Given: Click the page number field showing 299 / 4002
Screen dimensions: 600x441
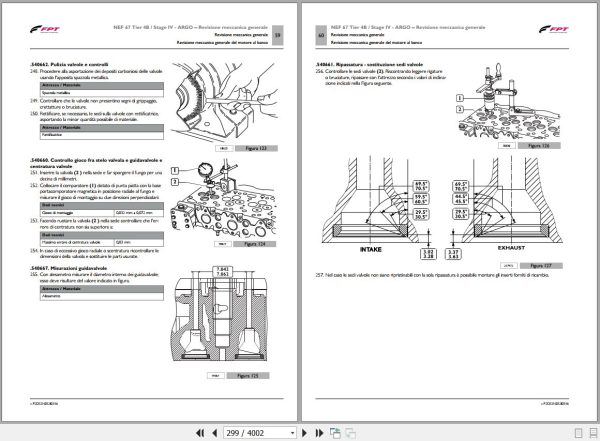Looking at the screenshot, I should pyautogui.click(x=256, y=433).
